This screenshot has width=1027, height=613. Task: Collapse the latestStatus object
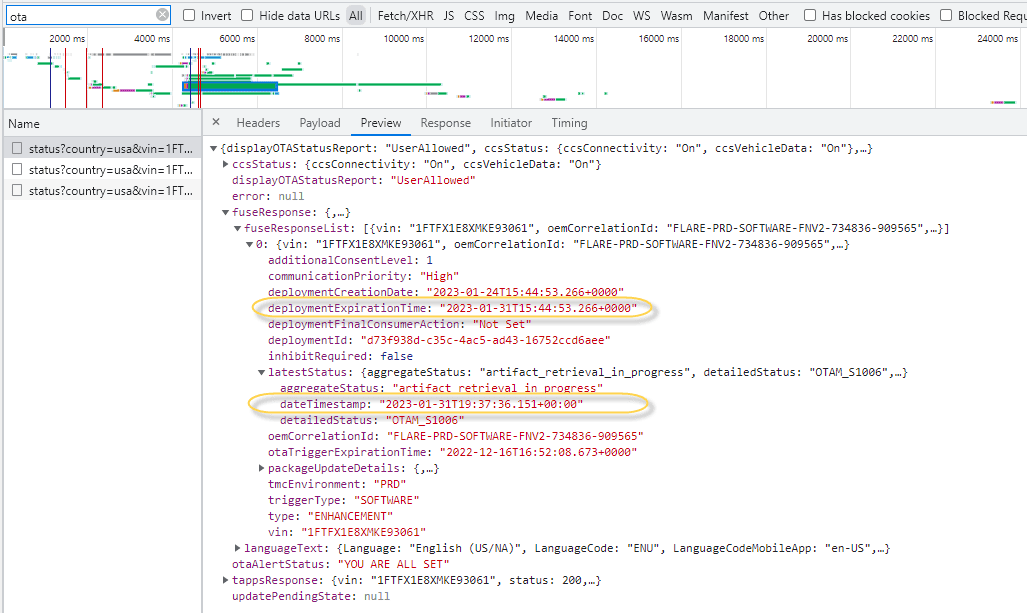click(x=262, y=372)
